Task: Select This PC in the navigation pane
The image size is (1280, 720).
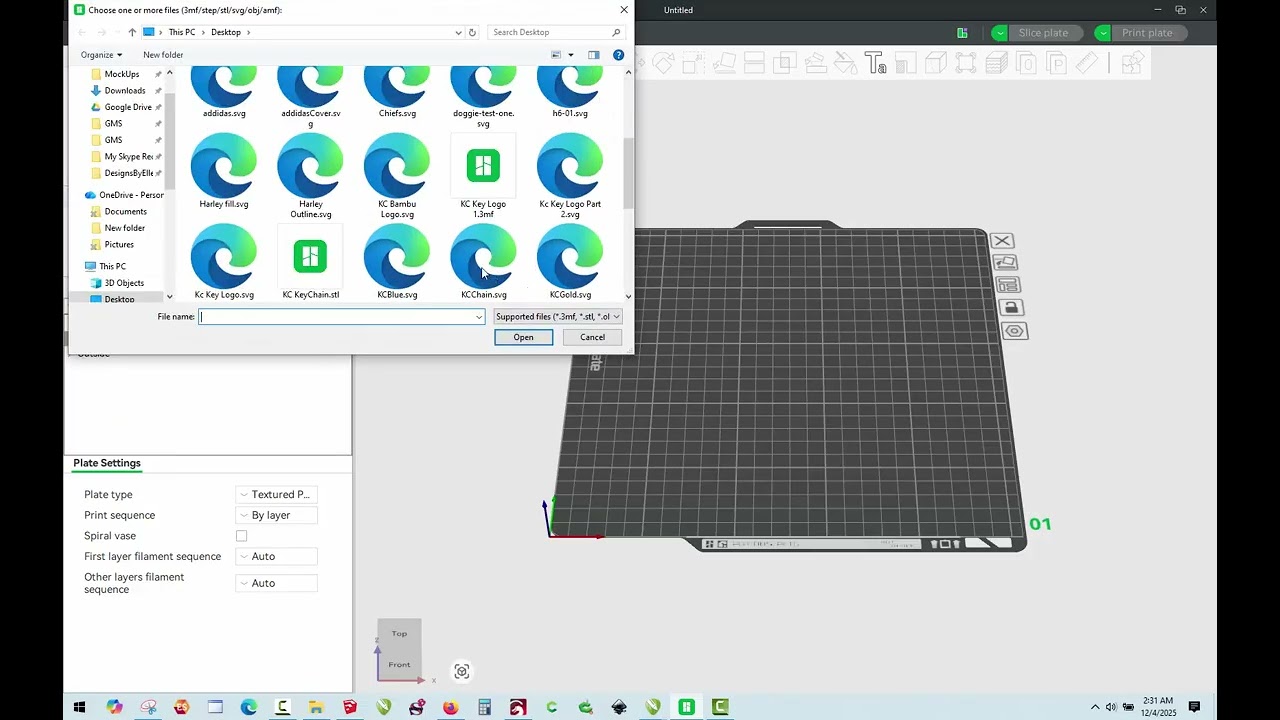Action: (x=112, y=266)
